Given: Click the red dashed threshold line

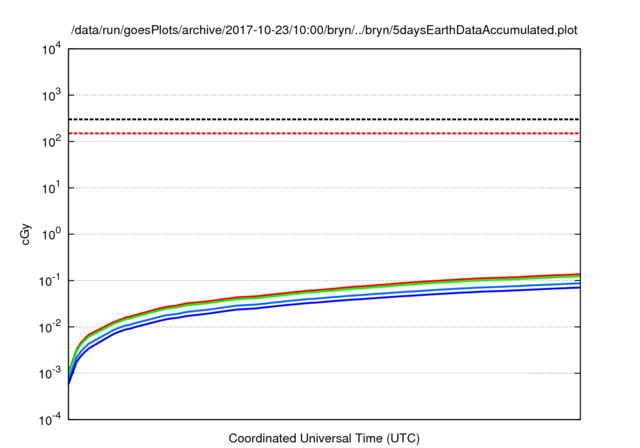Looking at the screenshot, I should point(324,133).
